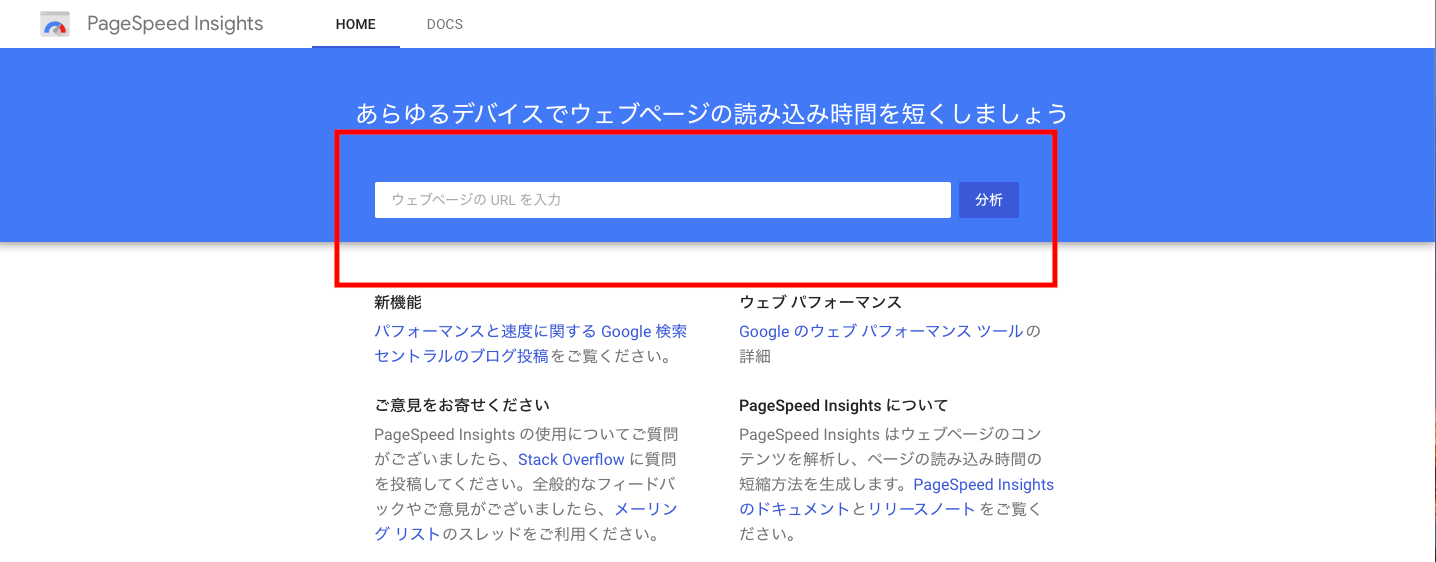Open the HOME tab
This screenshot has height=562, width=1436.
[x=356, y=24]
